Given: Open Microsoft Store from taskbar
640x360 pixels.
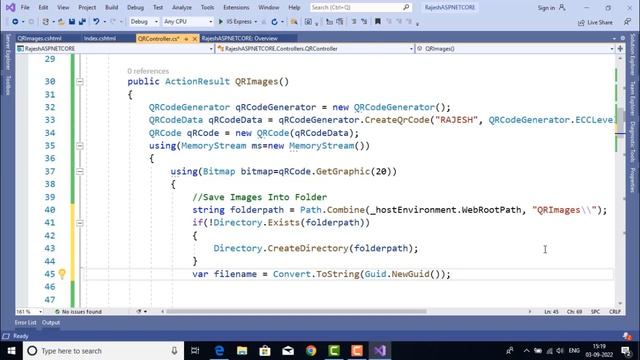Looking at the screenshot, I should coord(265,351).
